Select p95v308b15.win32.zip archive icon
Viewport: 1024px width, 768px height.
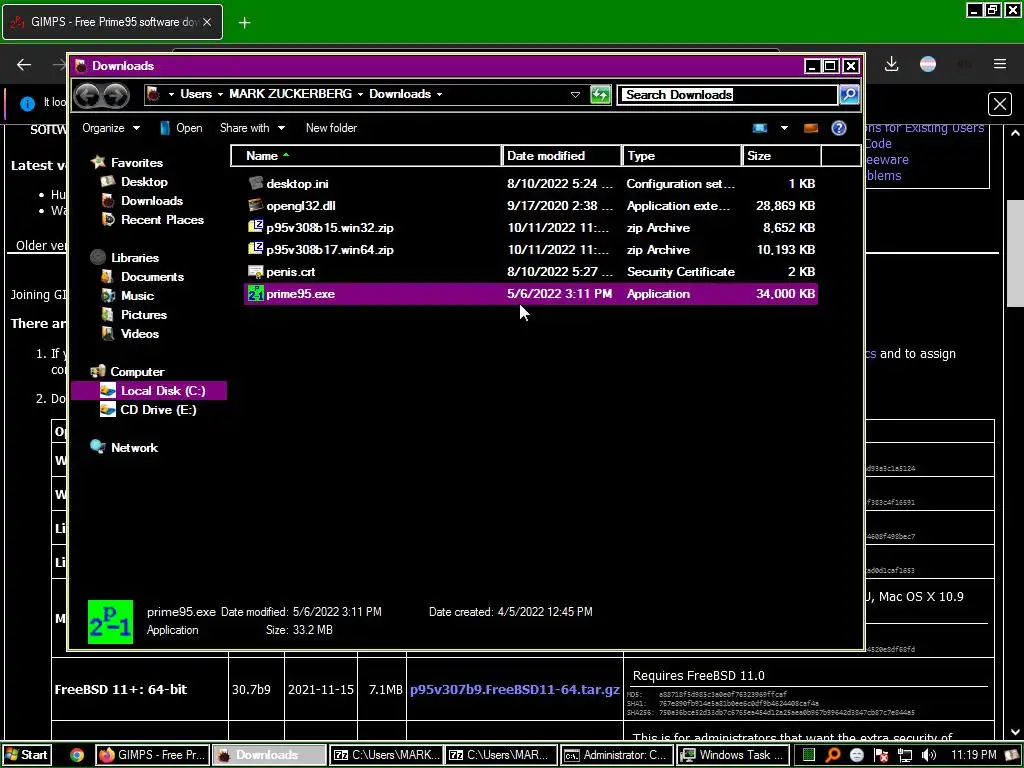point(255,227)
